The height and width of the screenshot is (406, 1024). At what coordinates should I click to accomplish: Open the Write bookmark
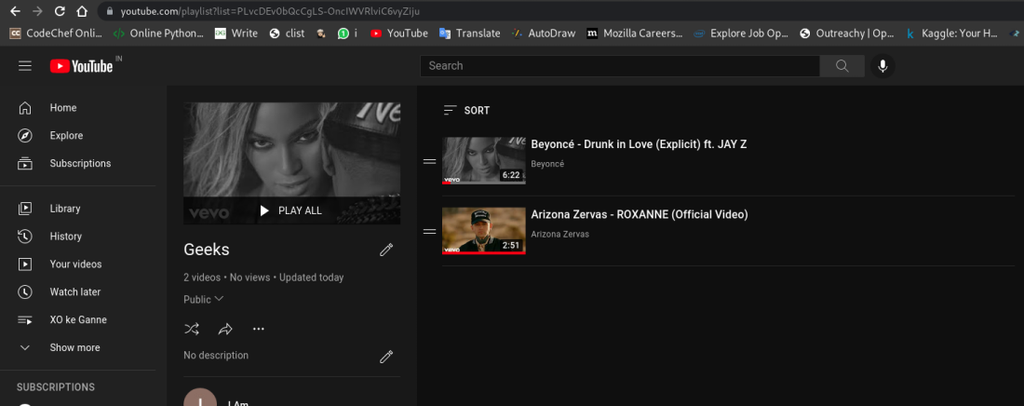(236, 33)
